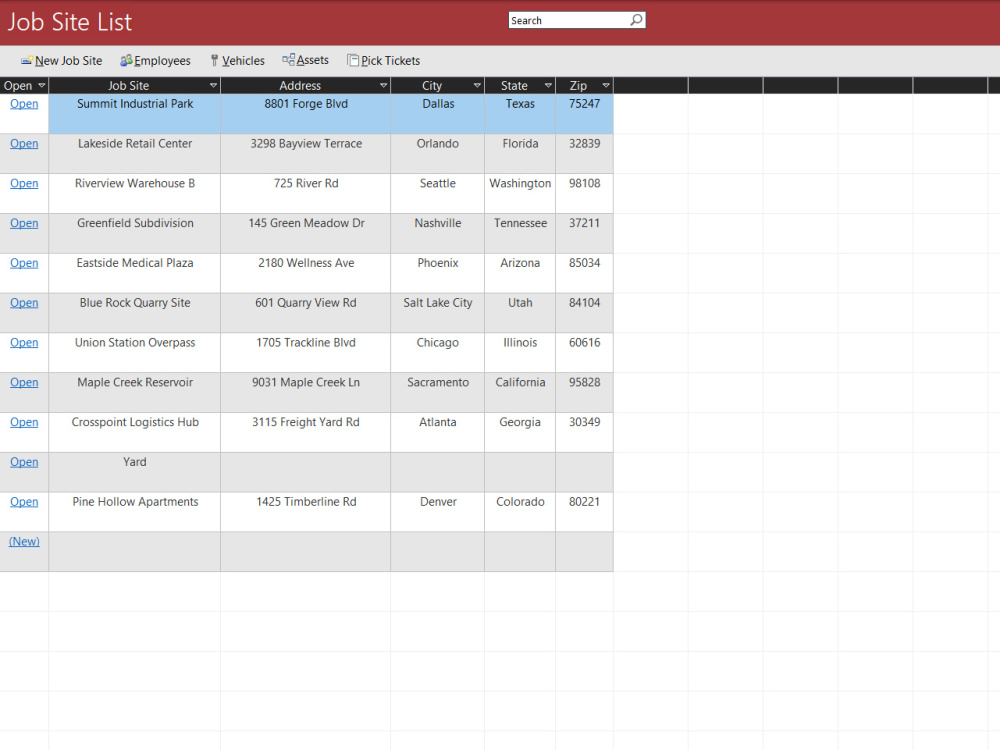Select the Denver city cell
The height and width of the screenshot is (750, 1000).
pyautogui.click(x=438, y=511)
